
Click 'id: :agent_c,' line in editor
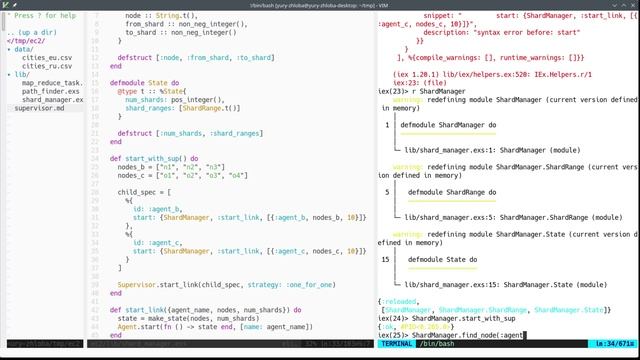[158, 242]
